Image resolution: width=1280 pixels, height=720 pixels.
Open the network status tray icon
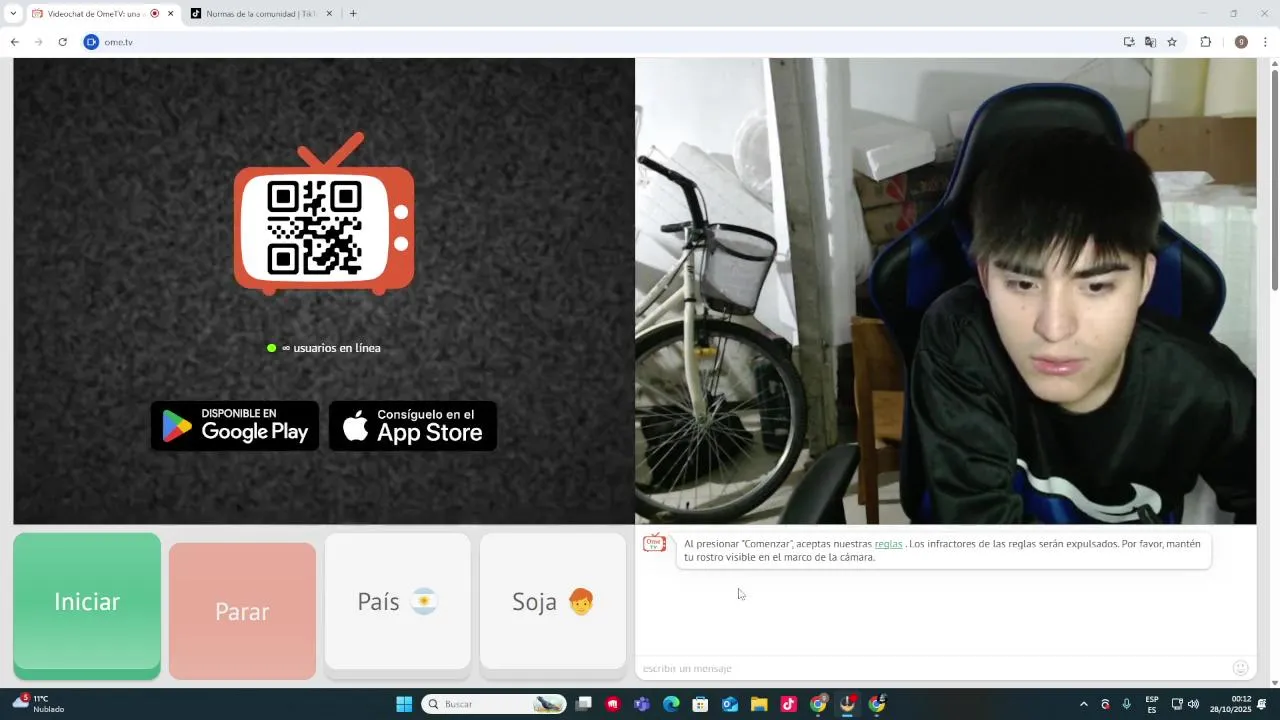coord(1177,704)
